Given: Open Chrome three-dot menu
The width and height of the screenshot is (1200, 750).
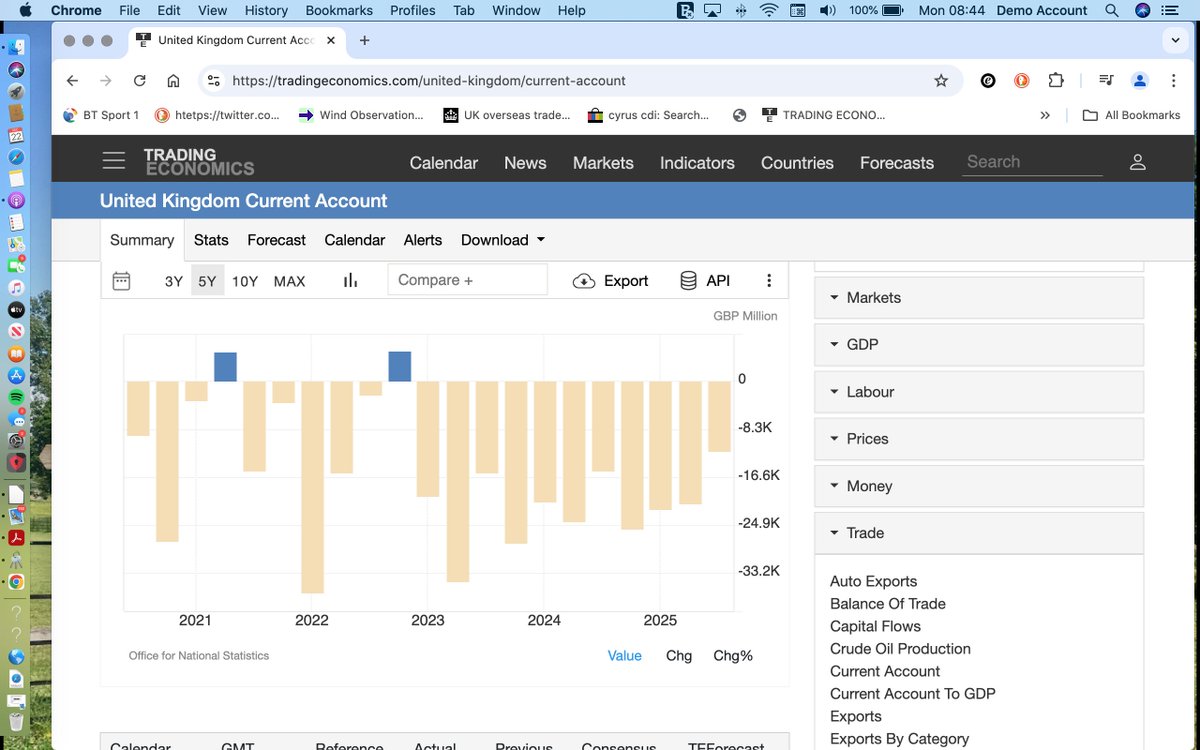Looking at the screenshot, I should click(x=1173, y=81).
